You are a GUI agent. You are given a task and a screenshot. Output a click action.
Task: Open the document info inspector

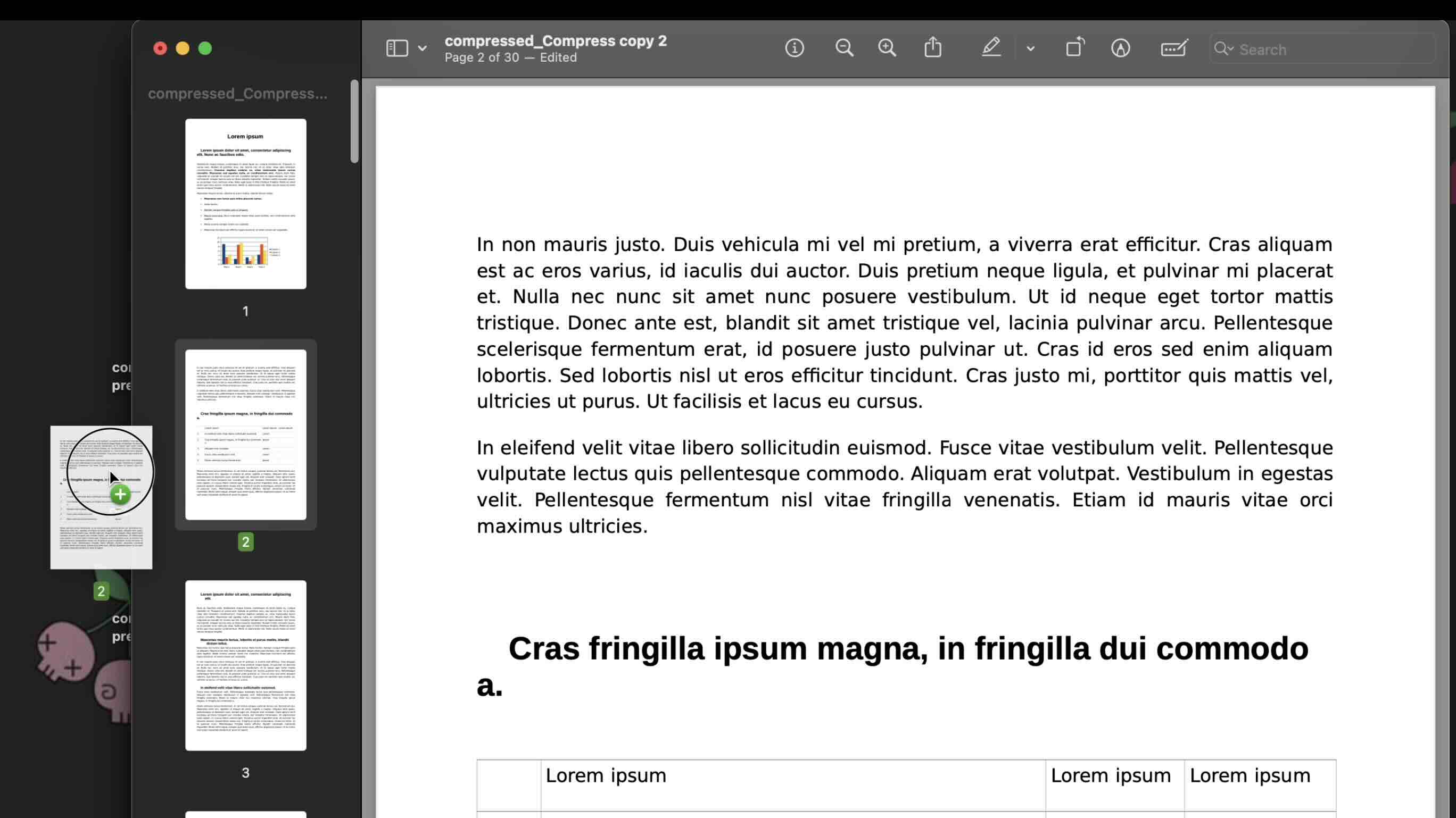[794, 48]
